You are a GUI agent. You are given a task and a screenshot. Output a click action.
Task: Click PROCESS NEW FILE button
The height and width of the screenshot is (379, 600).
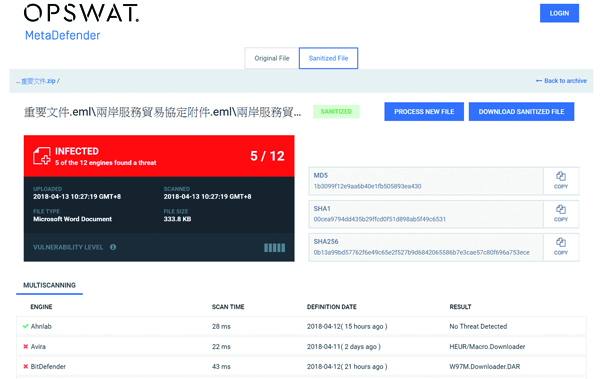point(424,111)
